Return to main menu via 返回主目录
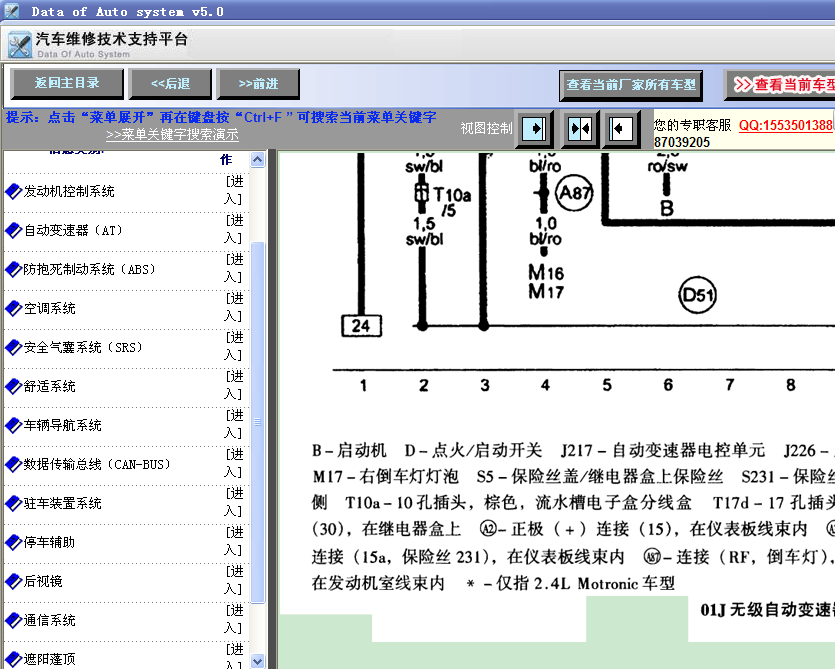This screenshot has height=669, width=835. tap(67, 84)
